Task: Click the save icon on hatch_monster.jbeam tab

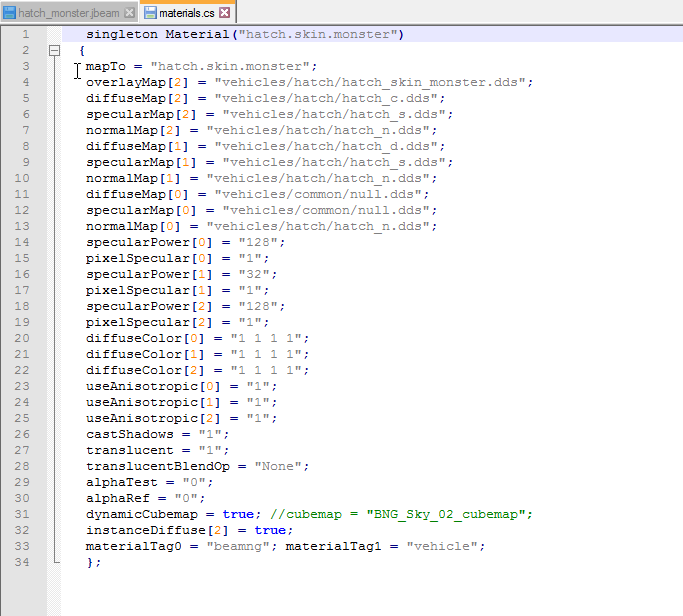Action: (9, 13)
